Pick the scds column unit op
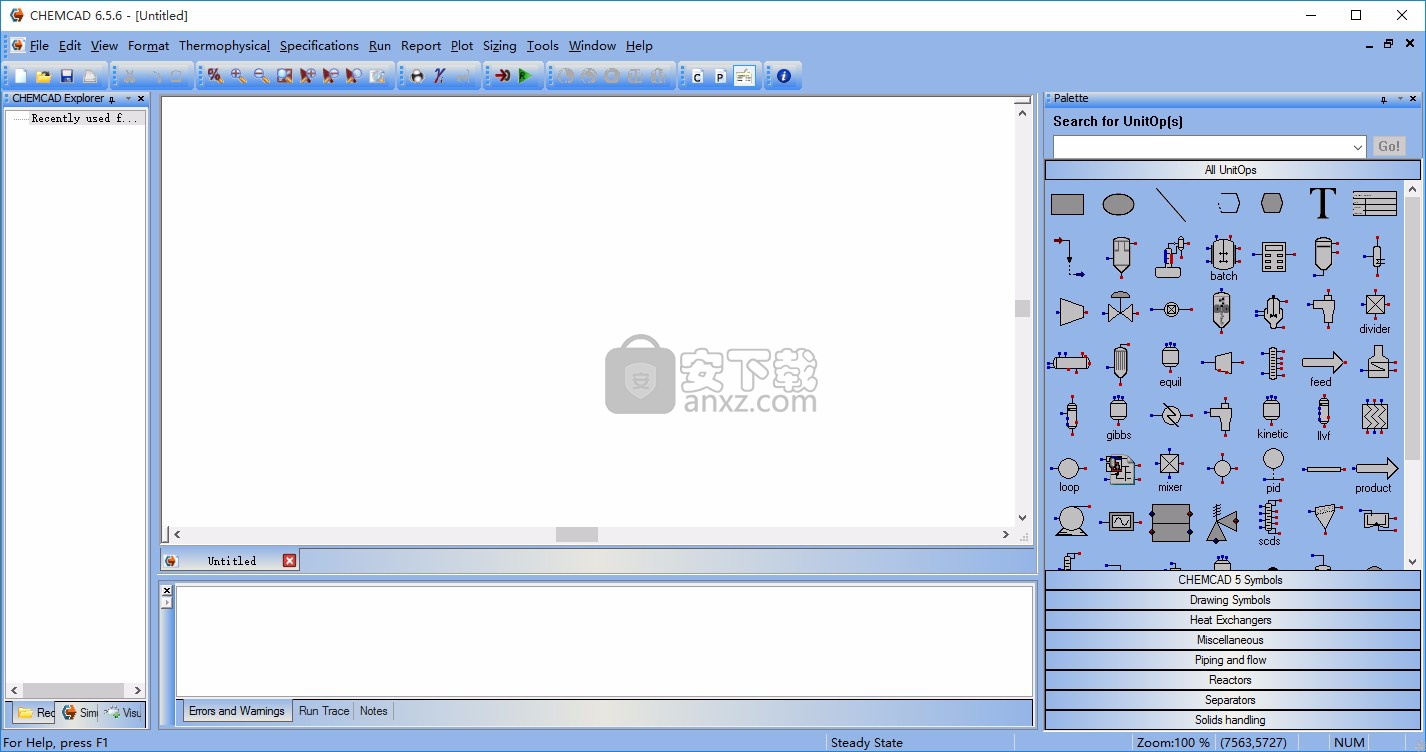Screen dimensions: 1426x752 click(1270, 523)
